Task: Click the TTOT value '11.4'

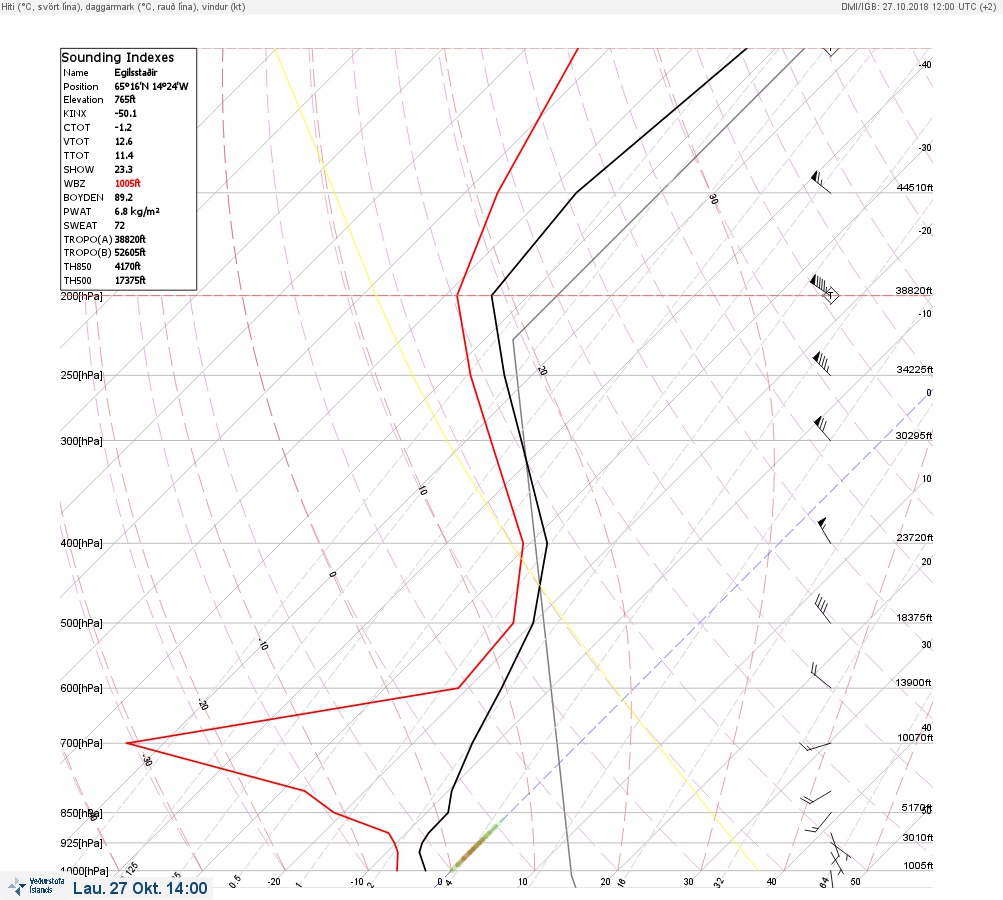Action: click(124, 155)
